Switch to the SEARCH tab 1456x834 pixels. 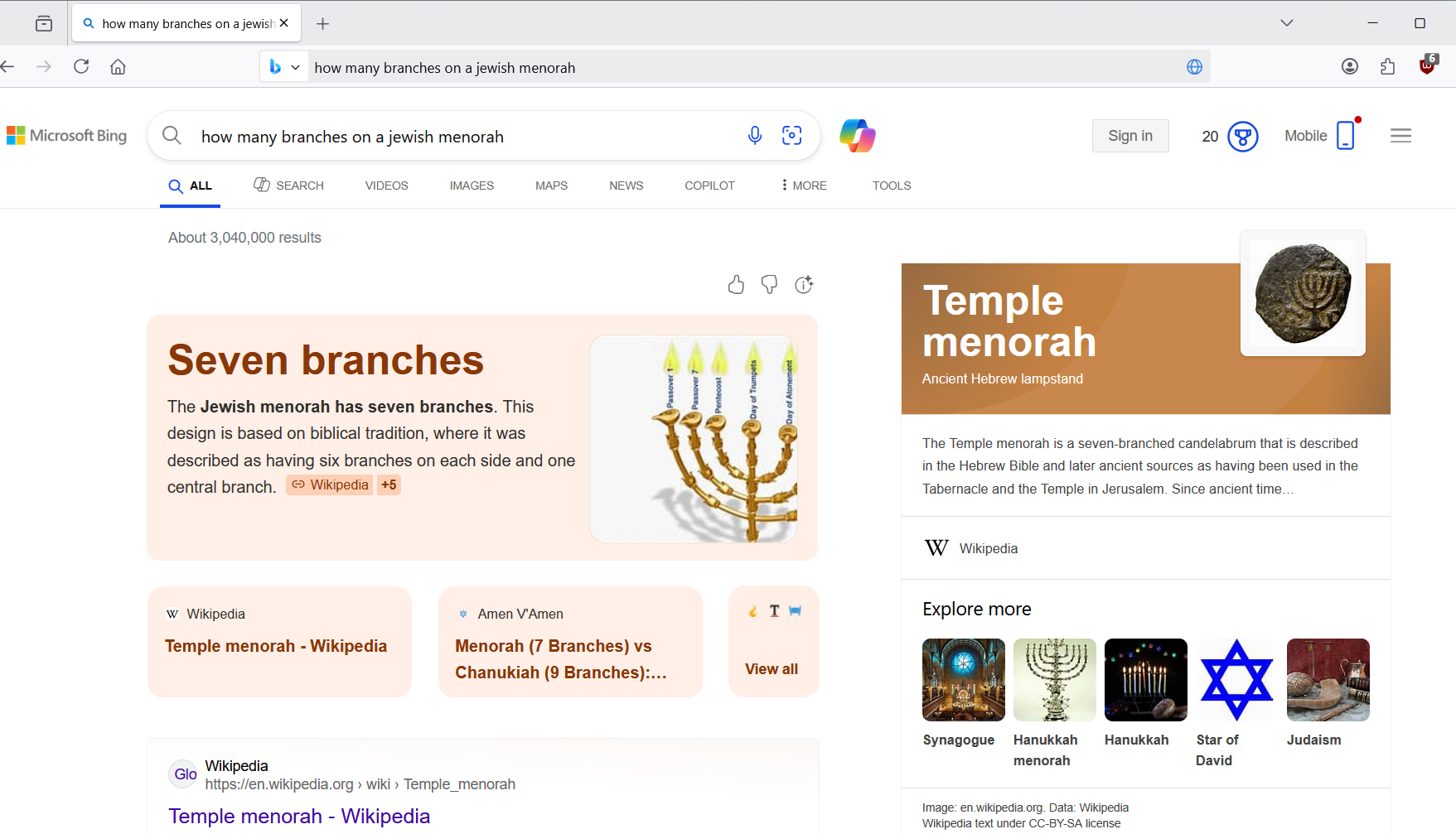[x=288, y=186]
